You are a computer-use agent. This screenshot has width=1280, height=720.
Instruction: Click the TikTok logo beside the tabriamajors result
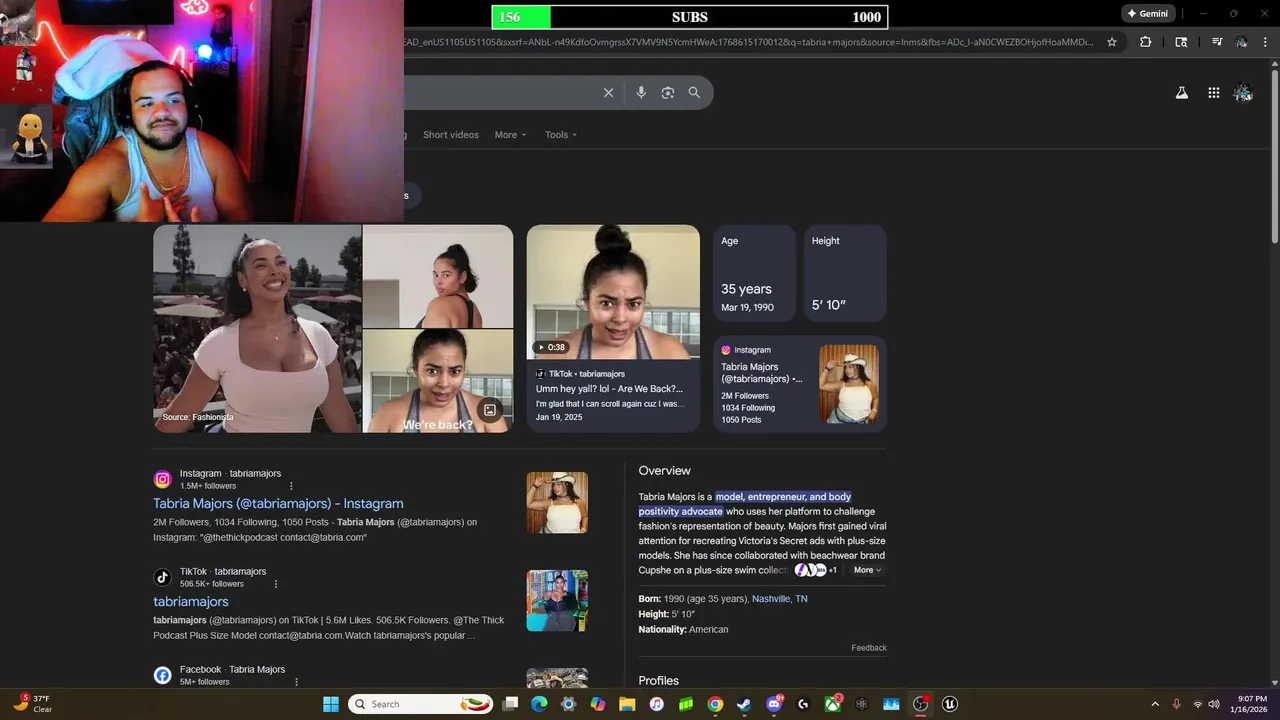click(162, 577)
